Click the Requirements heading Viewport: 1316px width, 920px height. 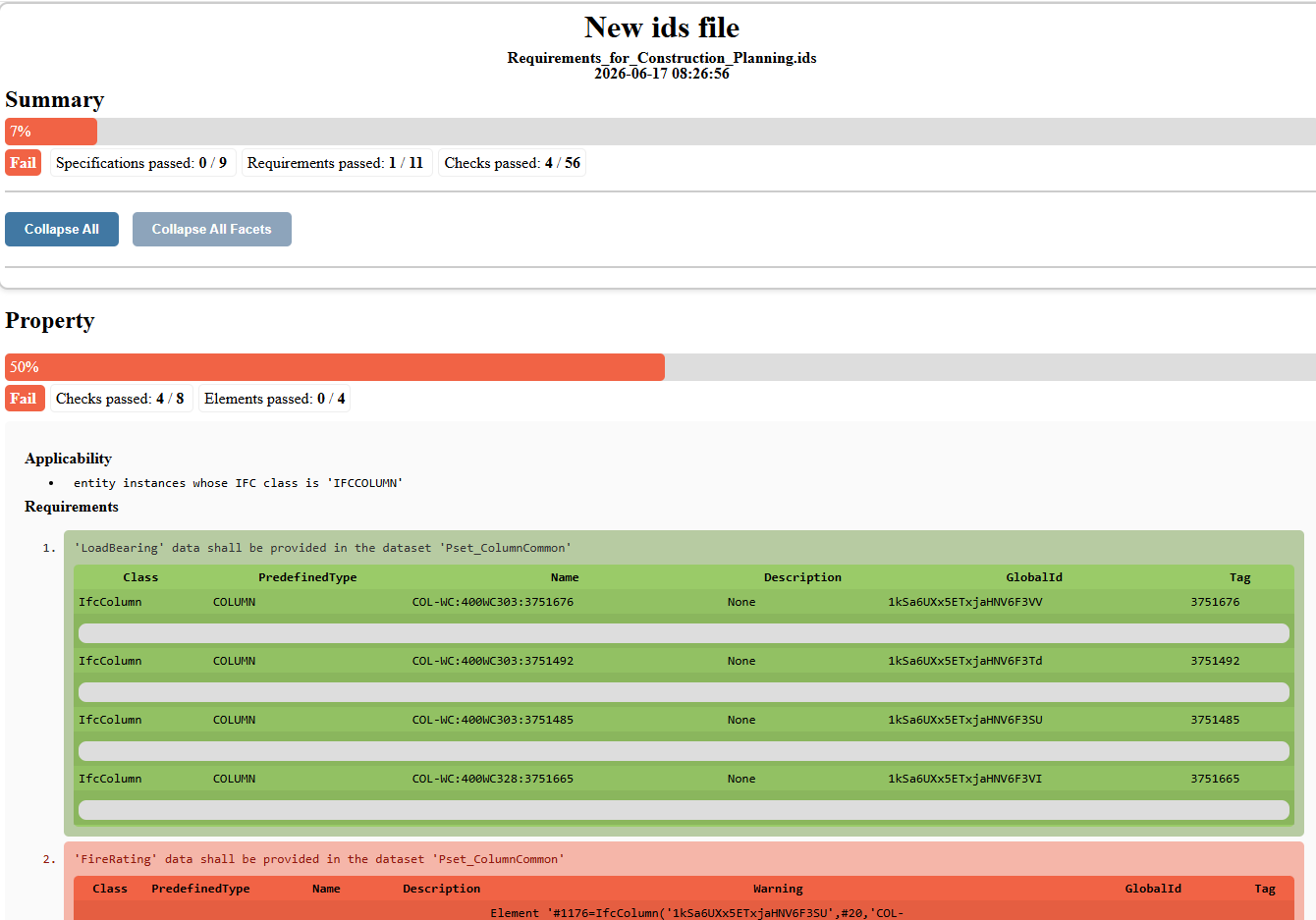pyautogui.click(x=72, y=507)
